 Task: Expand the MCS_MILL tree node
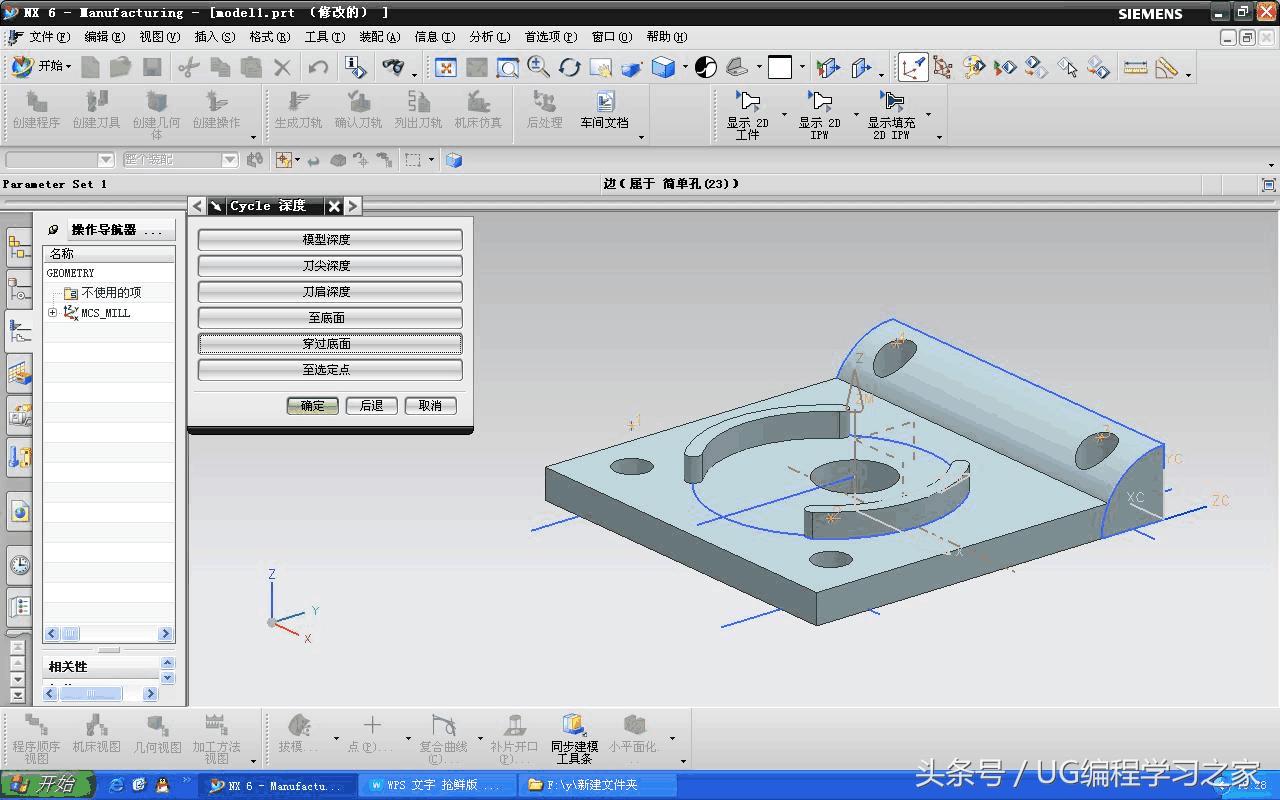(x=53, y=313)
